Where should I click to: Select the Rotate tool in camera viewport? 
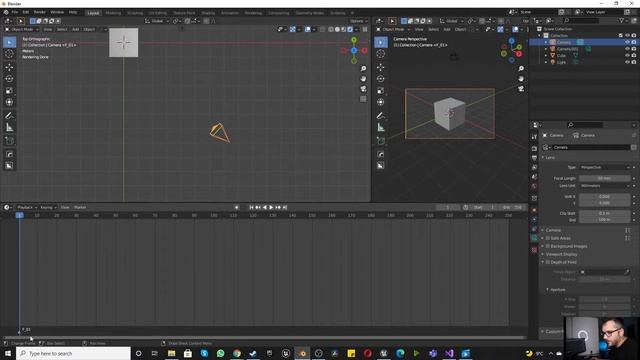381,79
